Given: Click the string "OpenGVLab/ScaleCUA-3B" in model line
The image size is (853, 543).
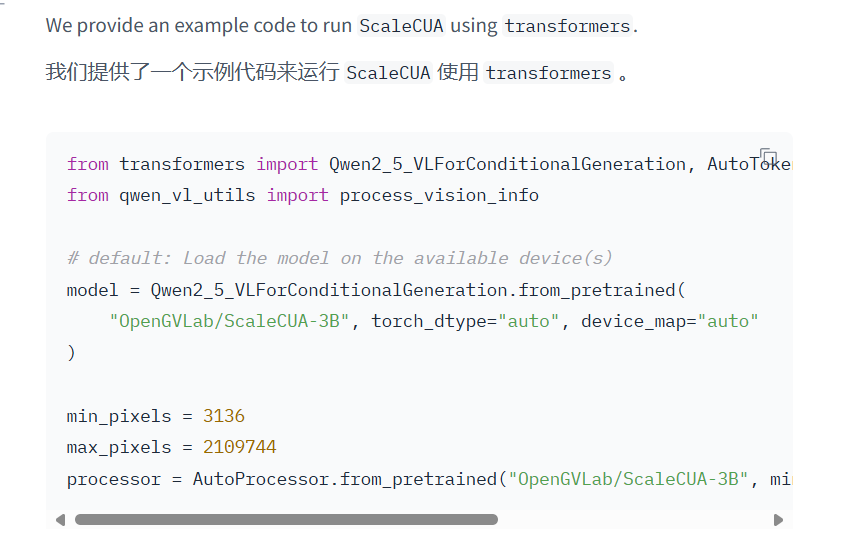Looking at the screenshot, I should 228,321.
